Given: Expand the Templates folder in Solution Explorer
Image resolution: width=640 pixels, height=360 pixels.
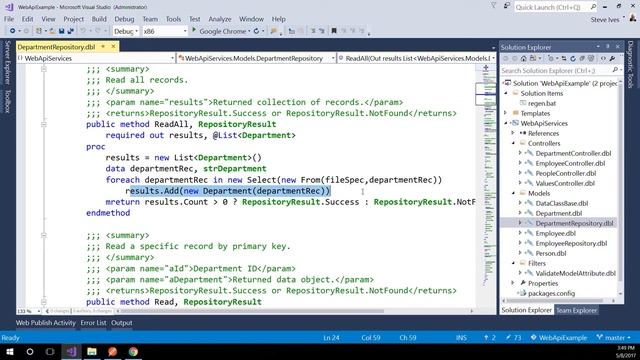Looking at the screenshot, I should tap(506, 113).
